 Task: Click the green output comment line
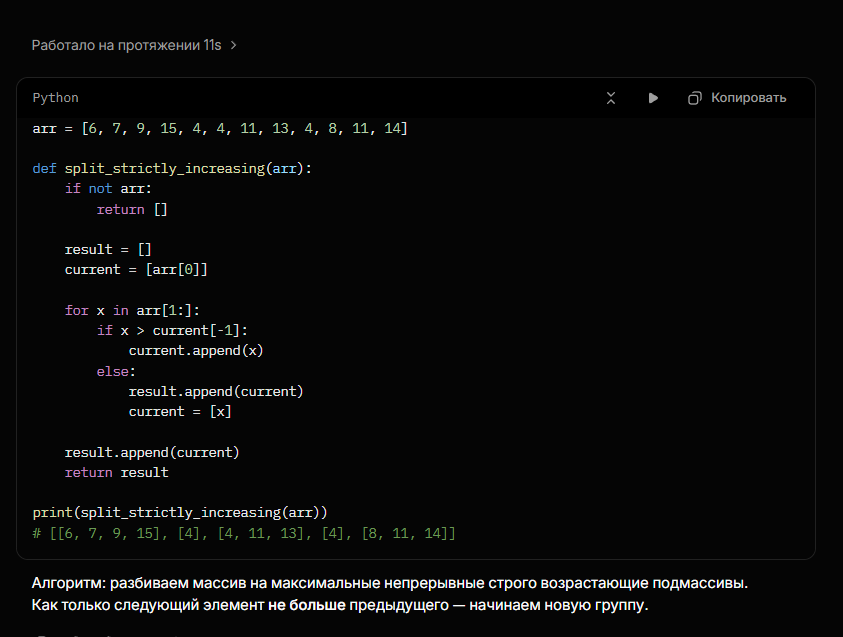pyautogui.click(x=244, y=533)
